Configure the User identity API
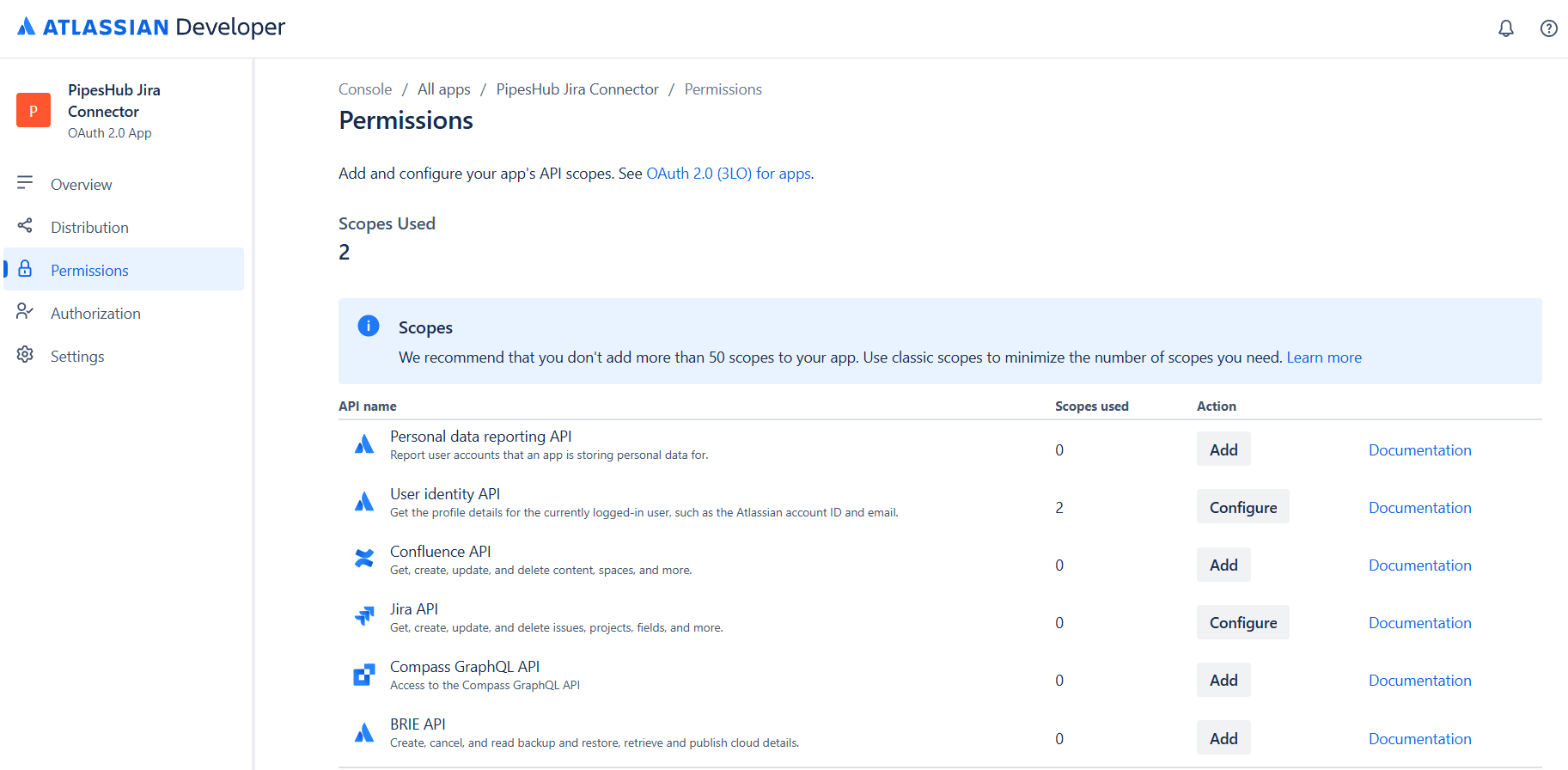This screenshot has width=1568, height=770. 1243,507
